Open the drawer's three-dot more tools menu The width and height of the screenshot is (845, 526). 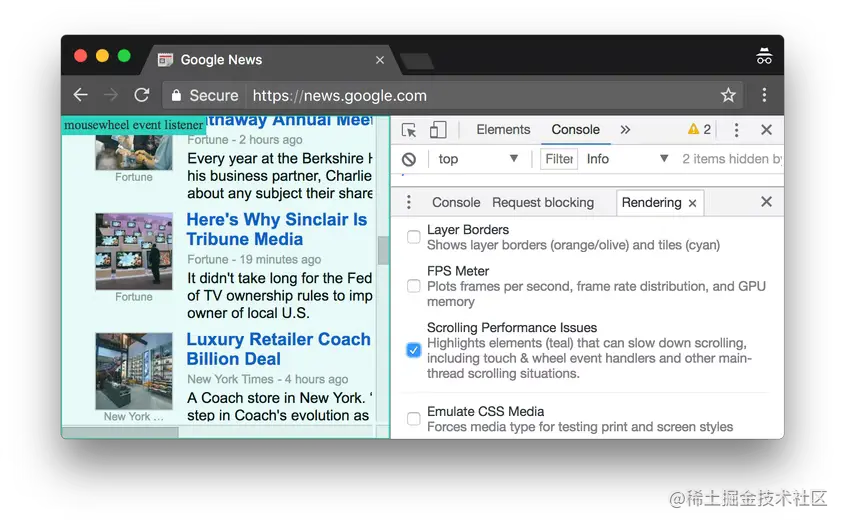tap(408, 202)
